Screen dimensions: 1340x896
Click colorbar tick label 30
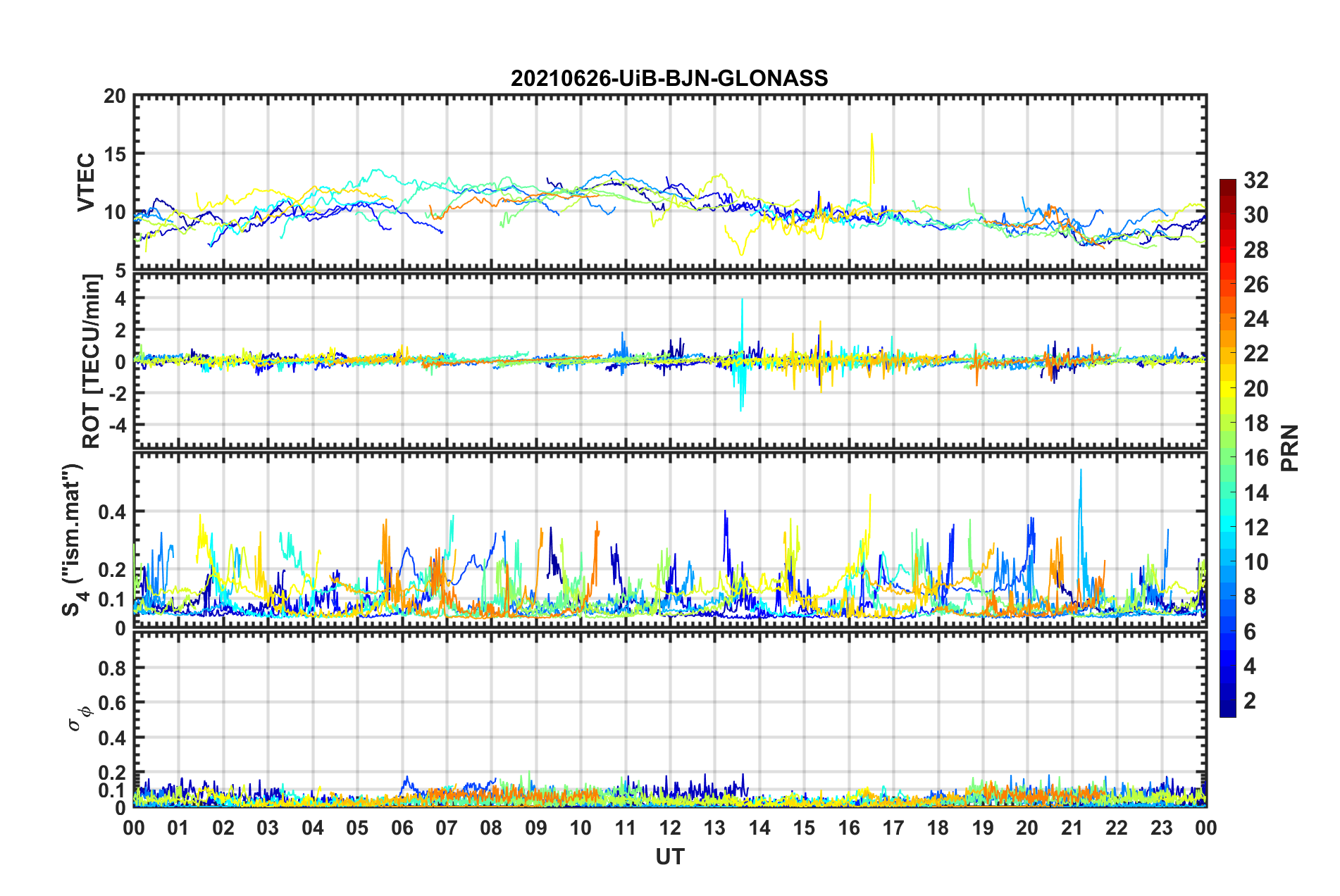click(1256, 215)
